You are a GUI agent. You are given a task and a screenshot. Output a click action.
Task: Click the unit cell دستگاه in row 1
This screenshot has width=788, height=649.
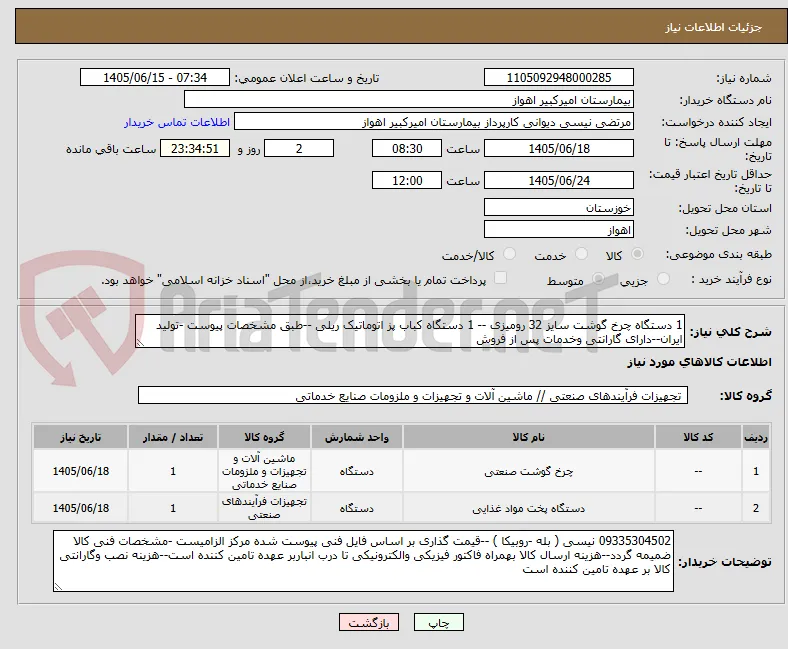[357, 471]
